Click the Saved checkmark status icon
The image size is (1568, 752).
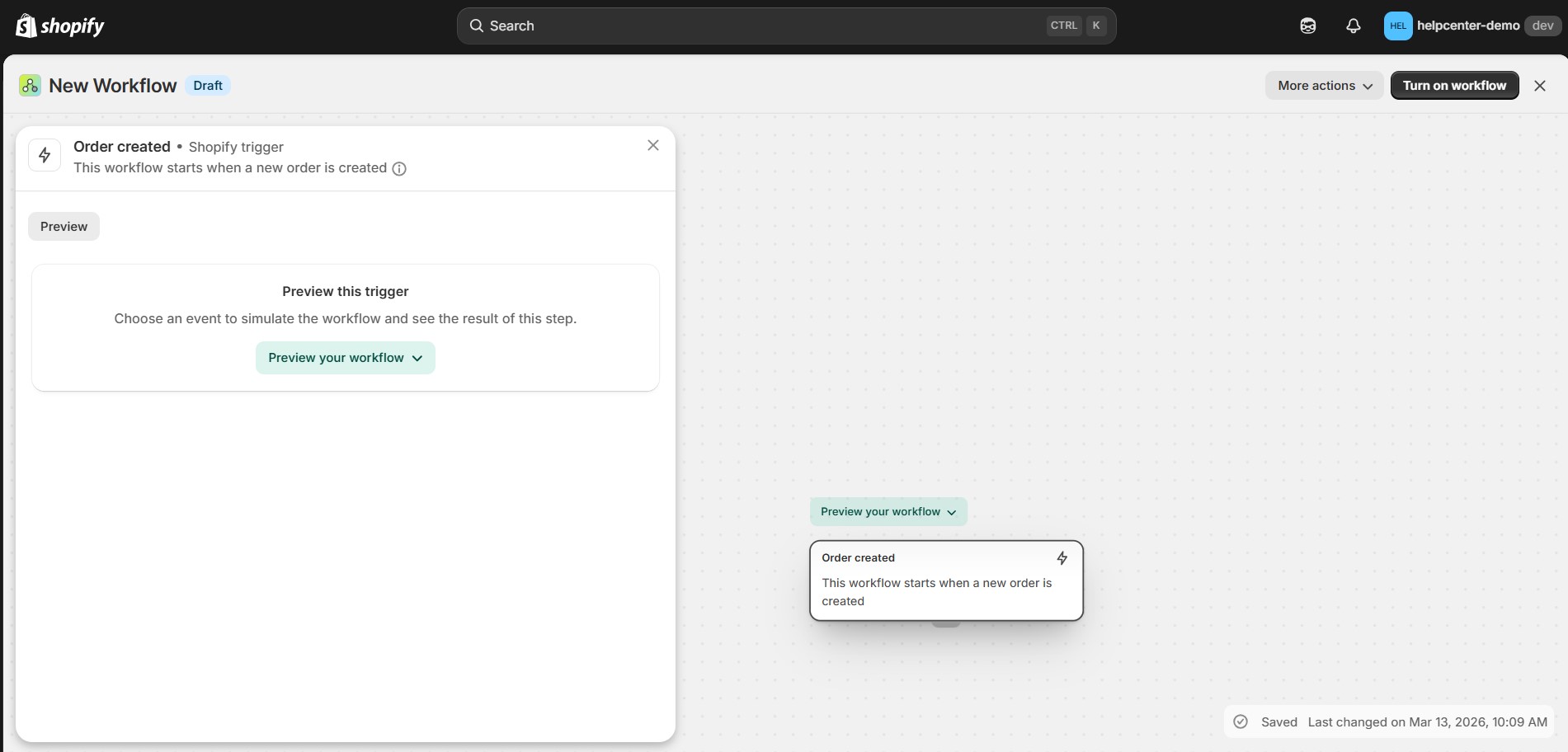coord(1240,722)
